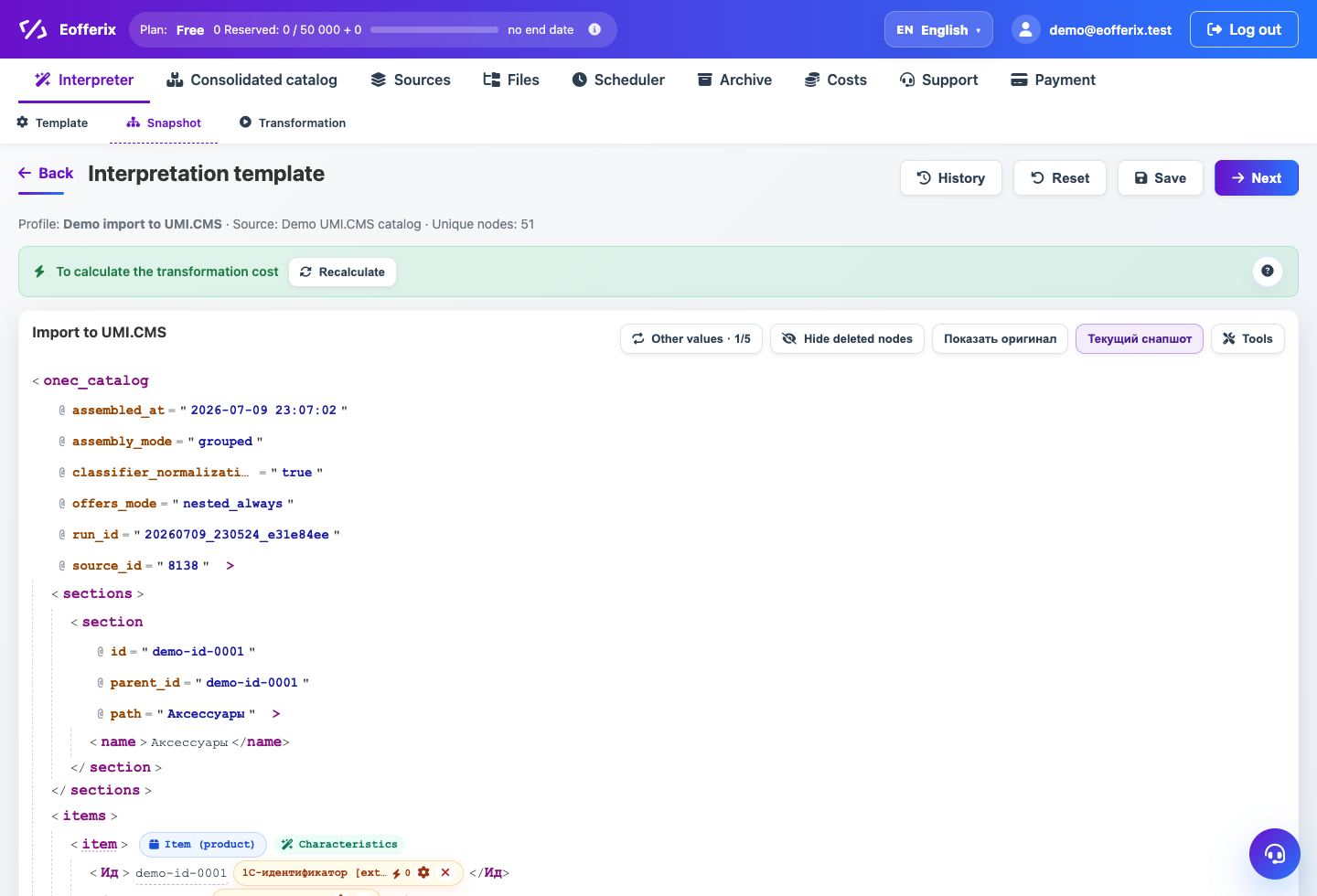Select the Template sub-tab
Screen dimensions: 1317x896
pos(53,123)
